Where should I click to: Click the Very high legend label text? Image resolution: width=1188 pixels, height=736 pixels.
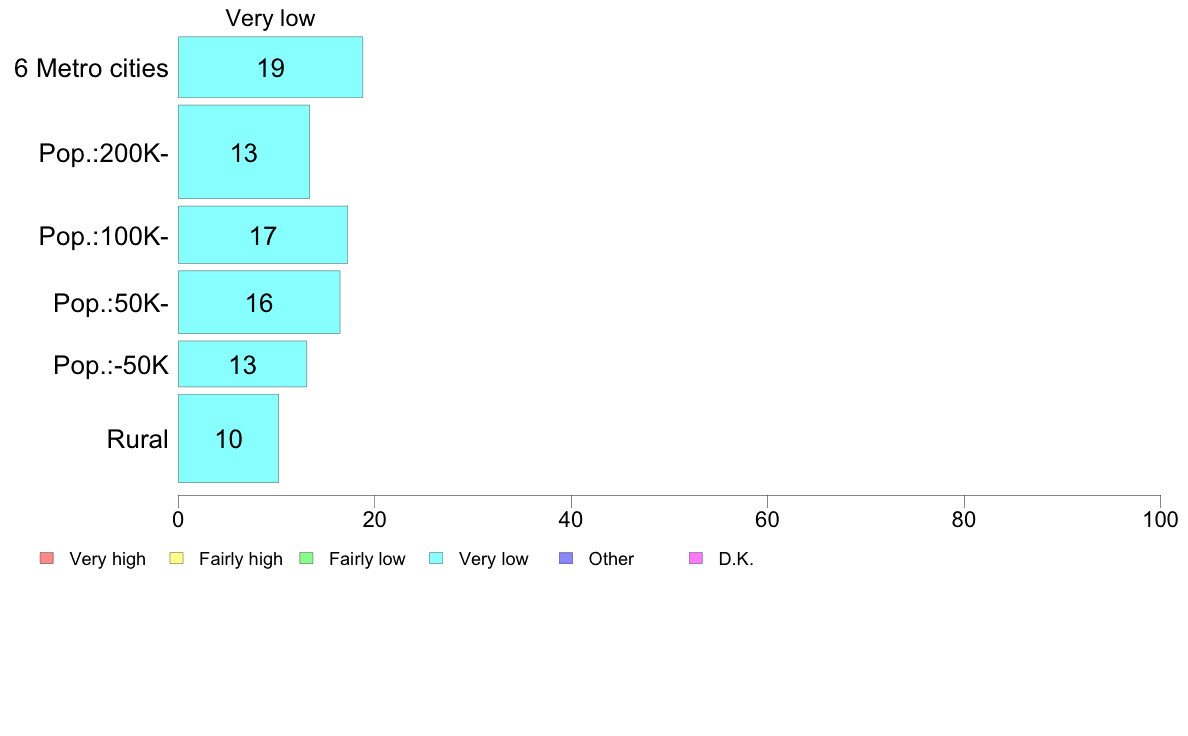click(x=108, y=559)
